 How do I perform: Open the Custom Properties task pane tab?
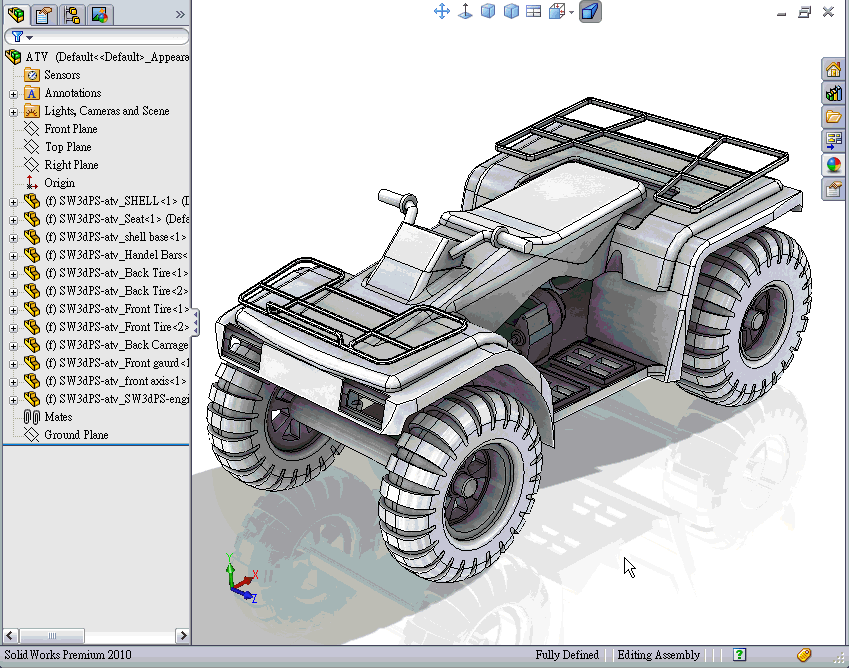tap(833, 189)
